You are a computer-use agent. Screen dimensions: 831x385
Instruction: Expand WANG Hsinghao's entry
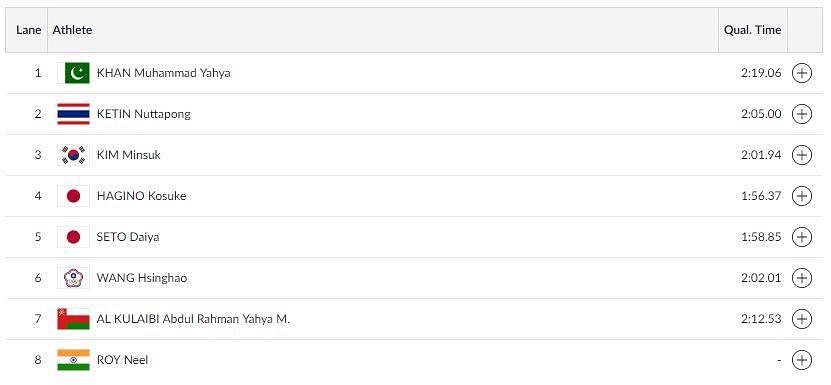[801, 278]
